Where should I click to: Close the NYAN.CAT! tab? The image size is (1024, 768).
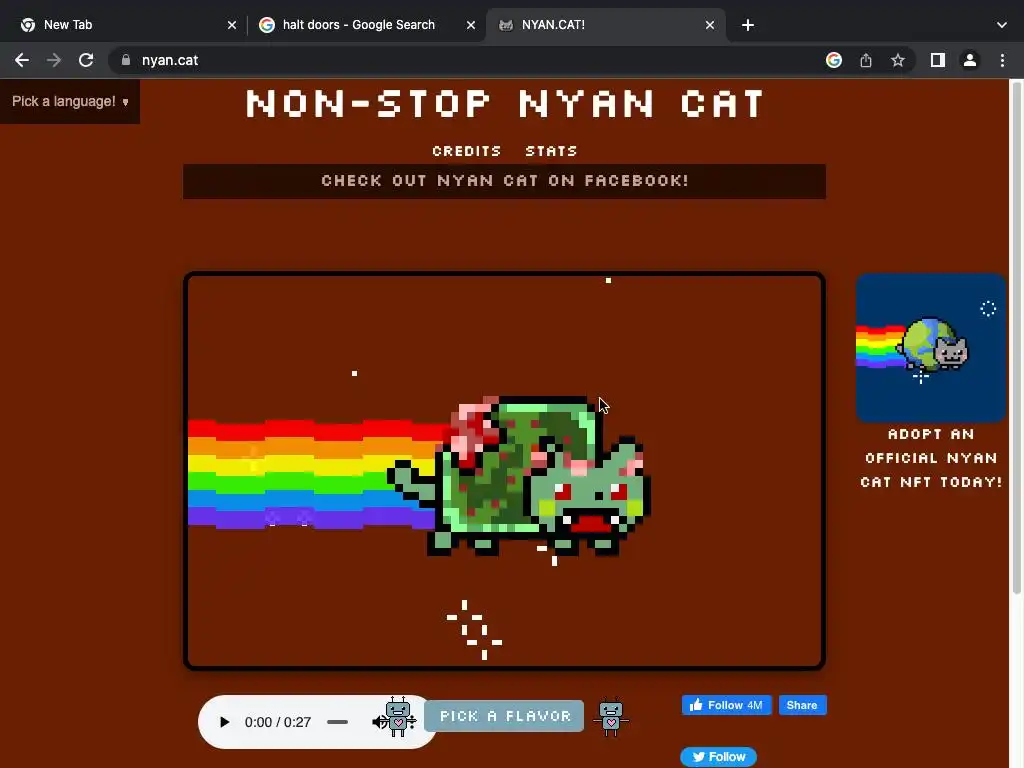(710, 25)
